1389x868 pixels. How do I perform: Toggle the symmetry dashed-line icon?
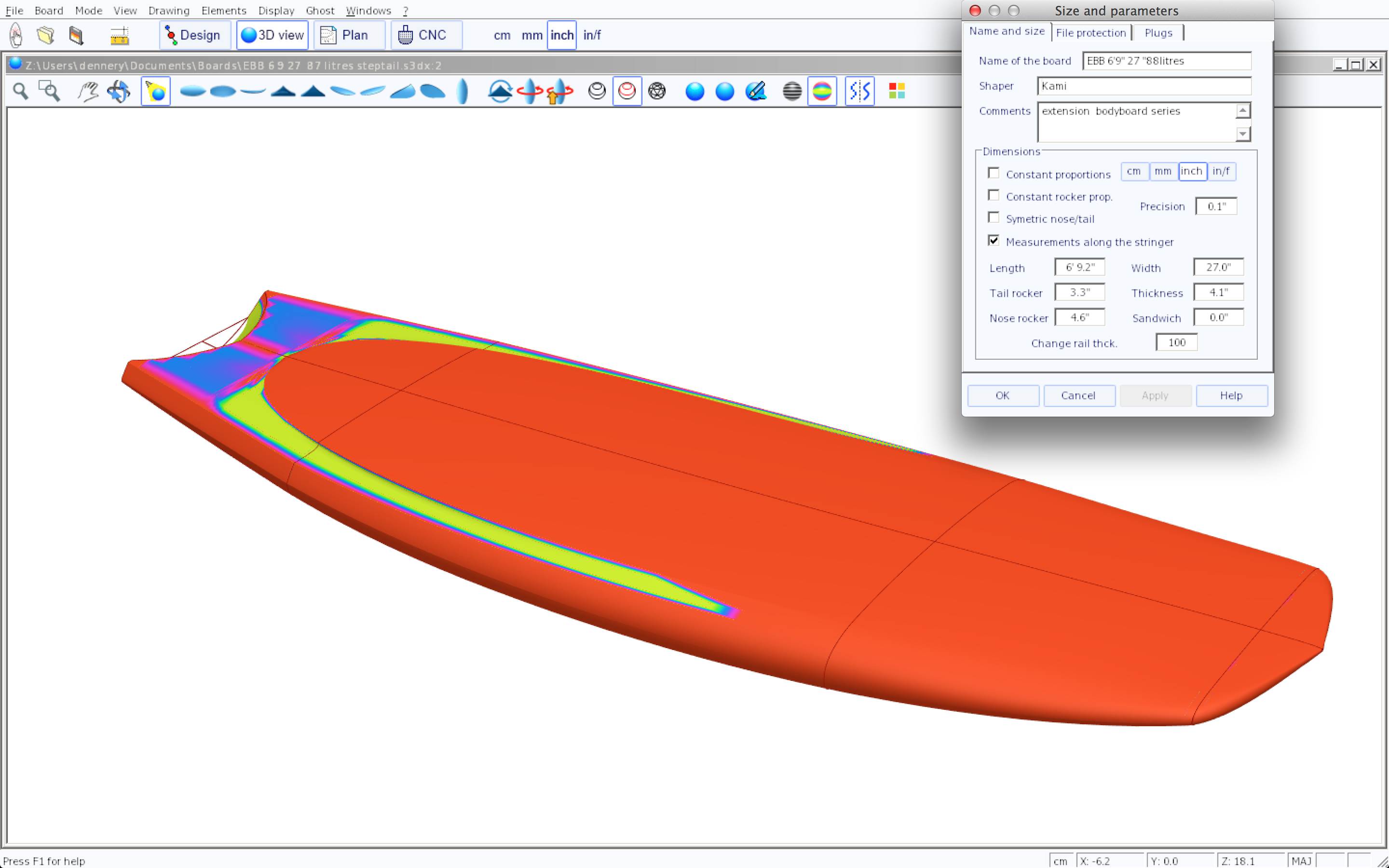[x=859, y=91]
